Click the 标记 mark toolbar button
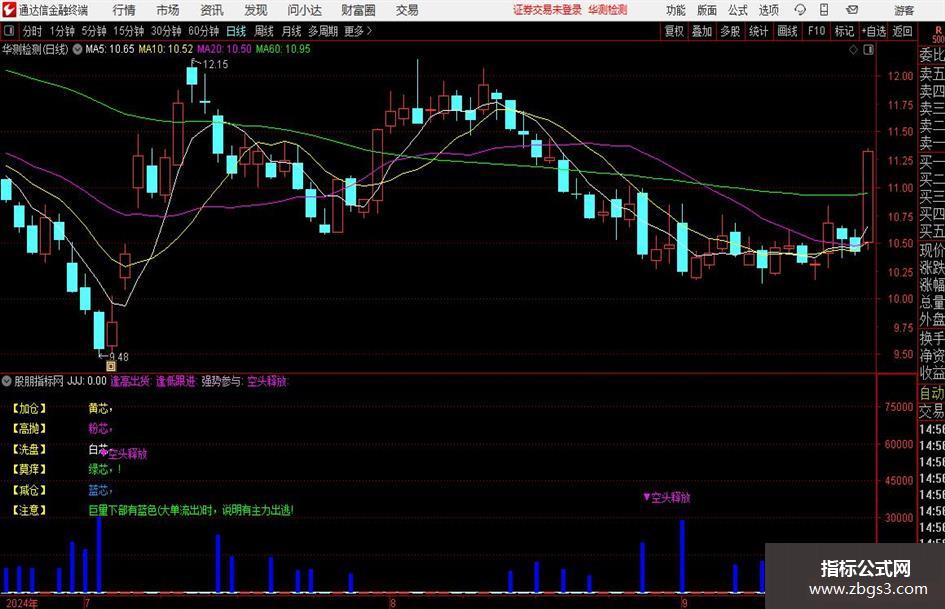 coord(844,31)
